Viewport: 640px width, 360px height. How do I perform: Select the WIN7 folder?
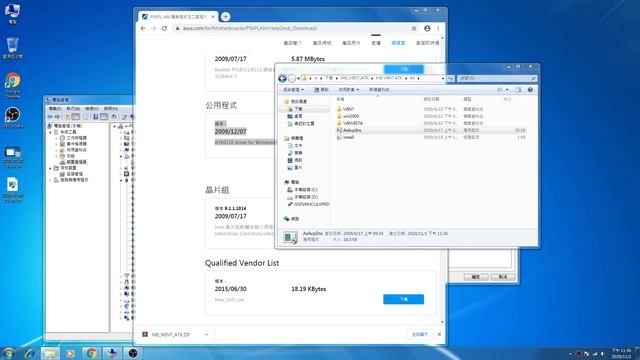[346, 109]
